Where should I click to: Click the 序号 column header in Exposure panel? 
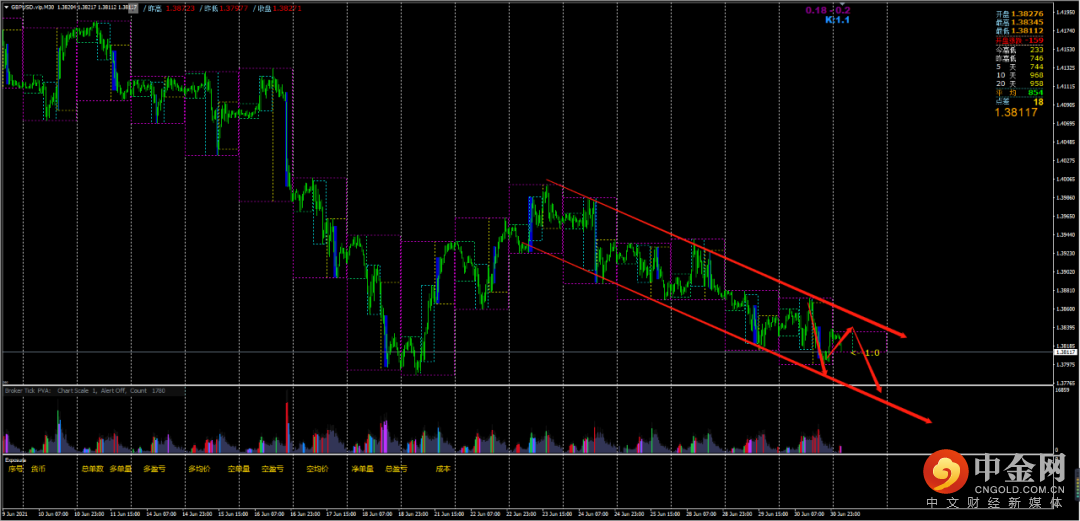(x=14, y=467)
